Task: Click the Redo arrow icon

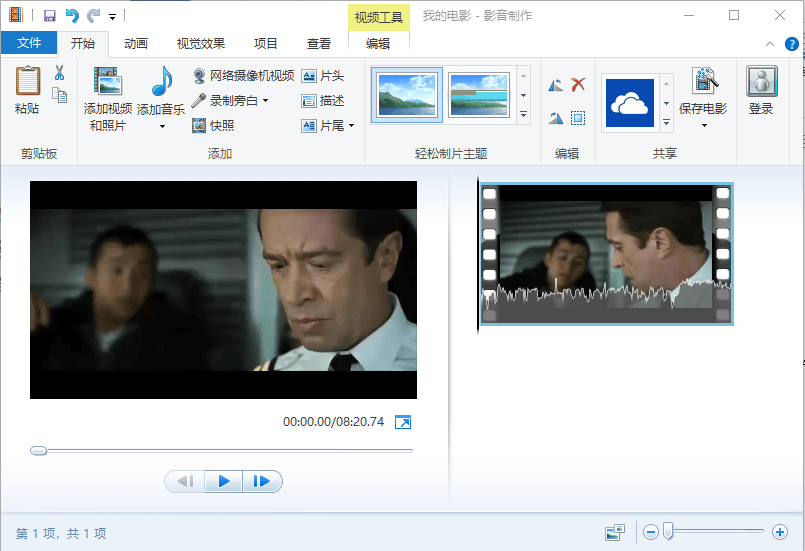Action: point(93,16)
